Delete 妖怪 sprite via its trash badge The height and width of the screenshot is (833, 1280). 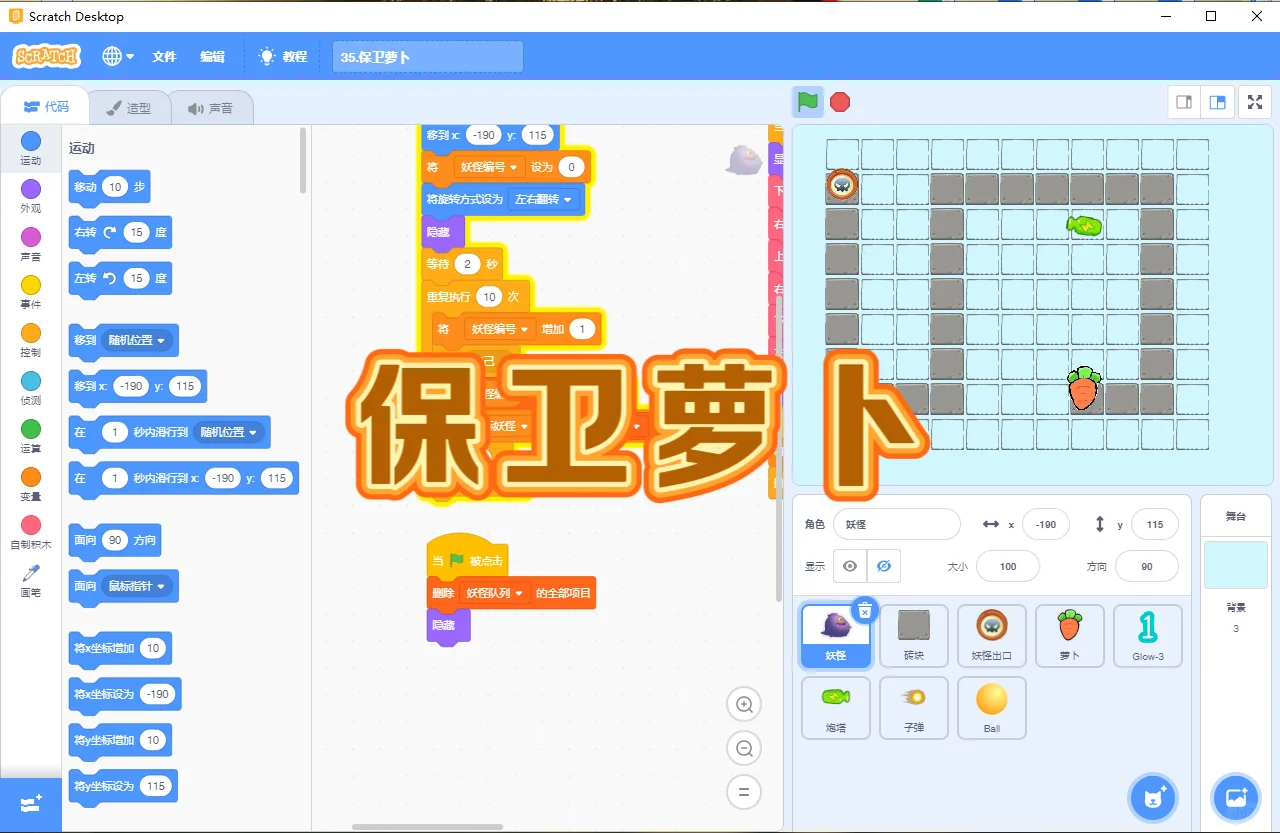click(864, 610)
